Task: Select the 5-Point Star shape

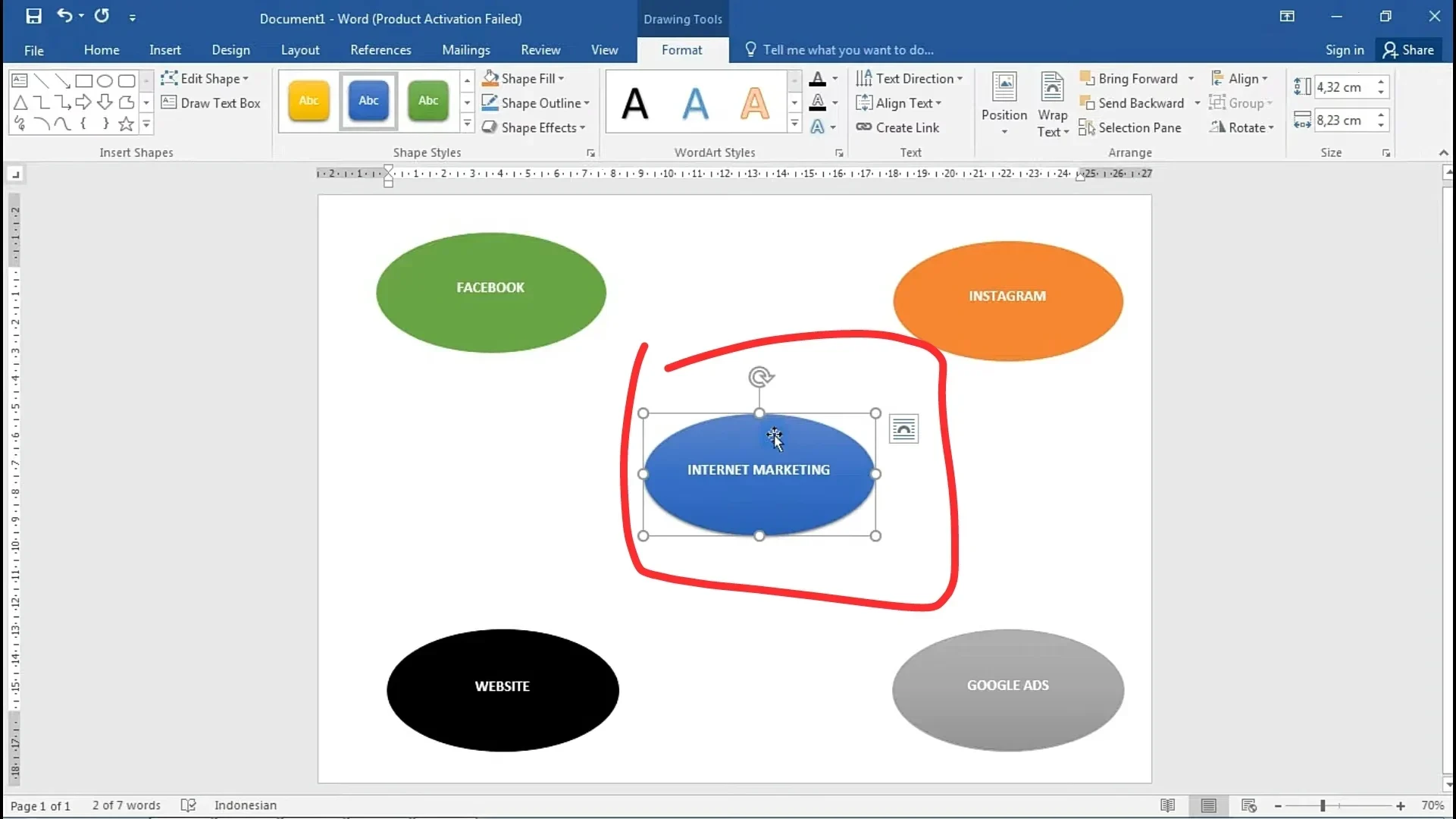Action: [x=127, y=124]
